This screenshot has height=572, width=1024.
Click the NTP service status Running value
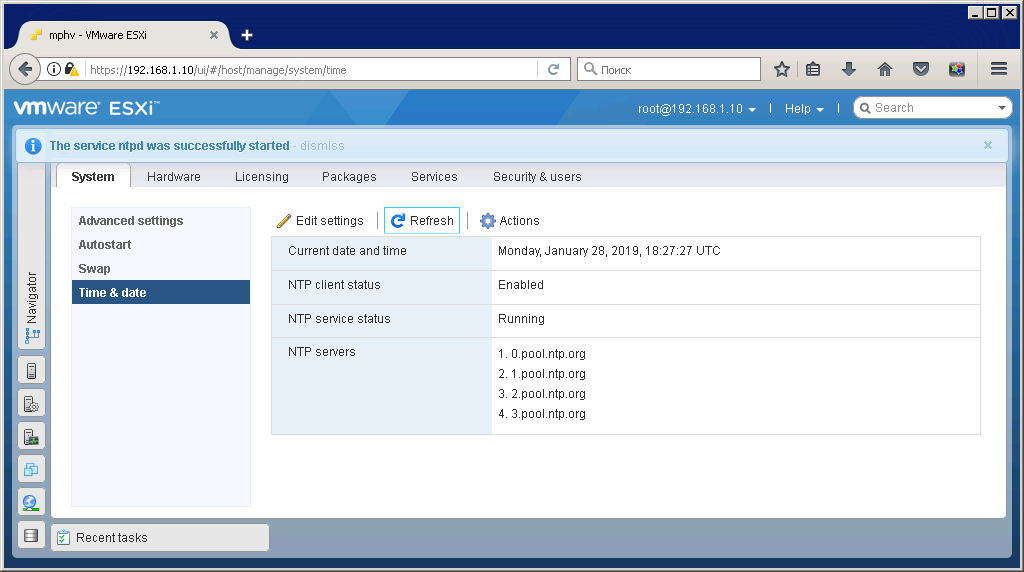coord(521,319)
